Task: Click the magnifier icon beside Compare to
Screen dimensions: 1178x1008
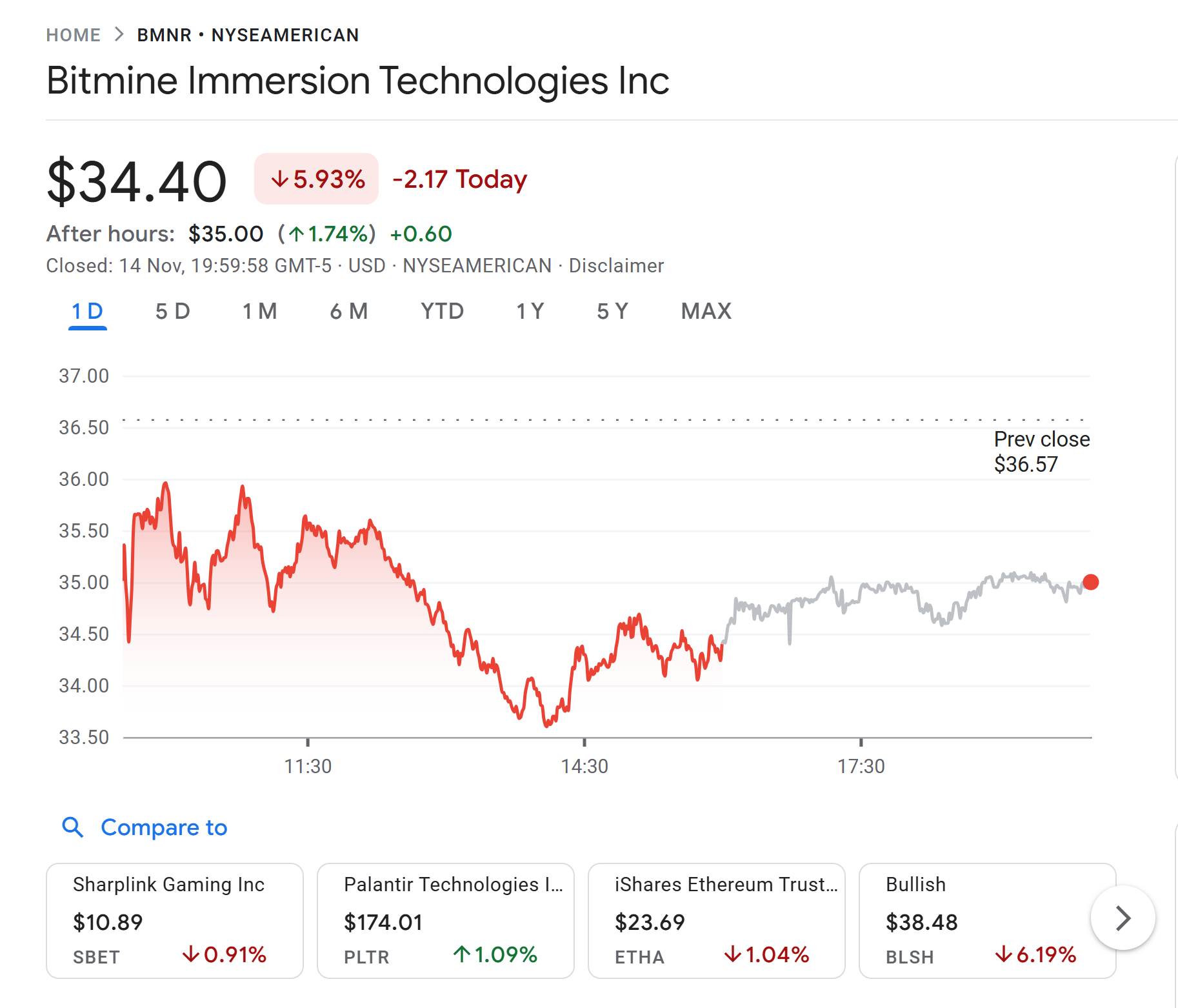Action: click(x=72, y=828)
